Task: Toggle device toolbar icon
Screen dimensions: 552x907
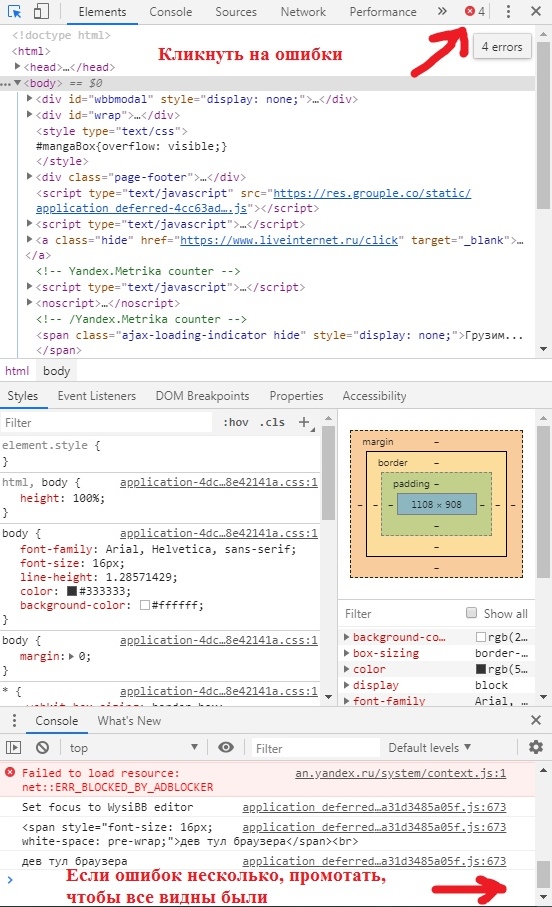Action: pos(41,11)
